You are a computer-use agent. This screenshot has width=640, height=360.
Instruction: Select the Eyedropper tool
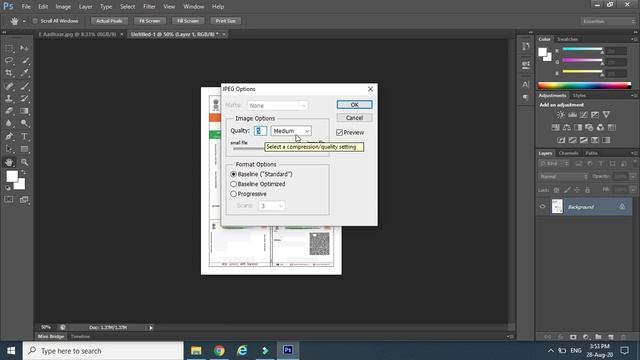pos(24,73)
